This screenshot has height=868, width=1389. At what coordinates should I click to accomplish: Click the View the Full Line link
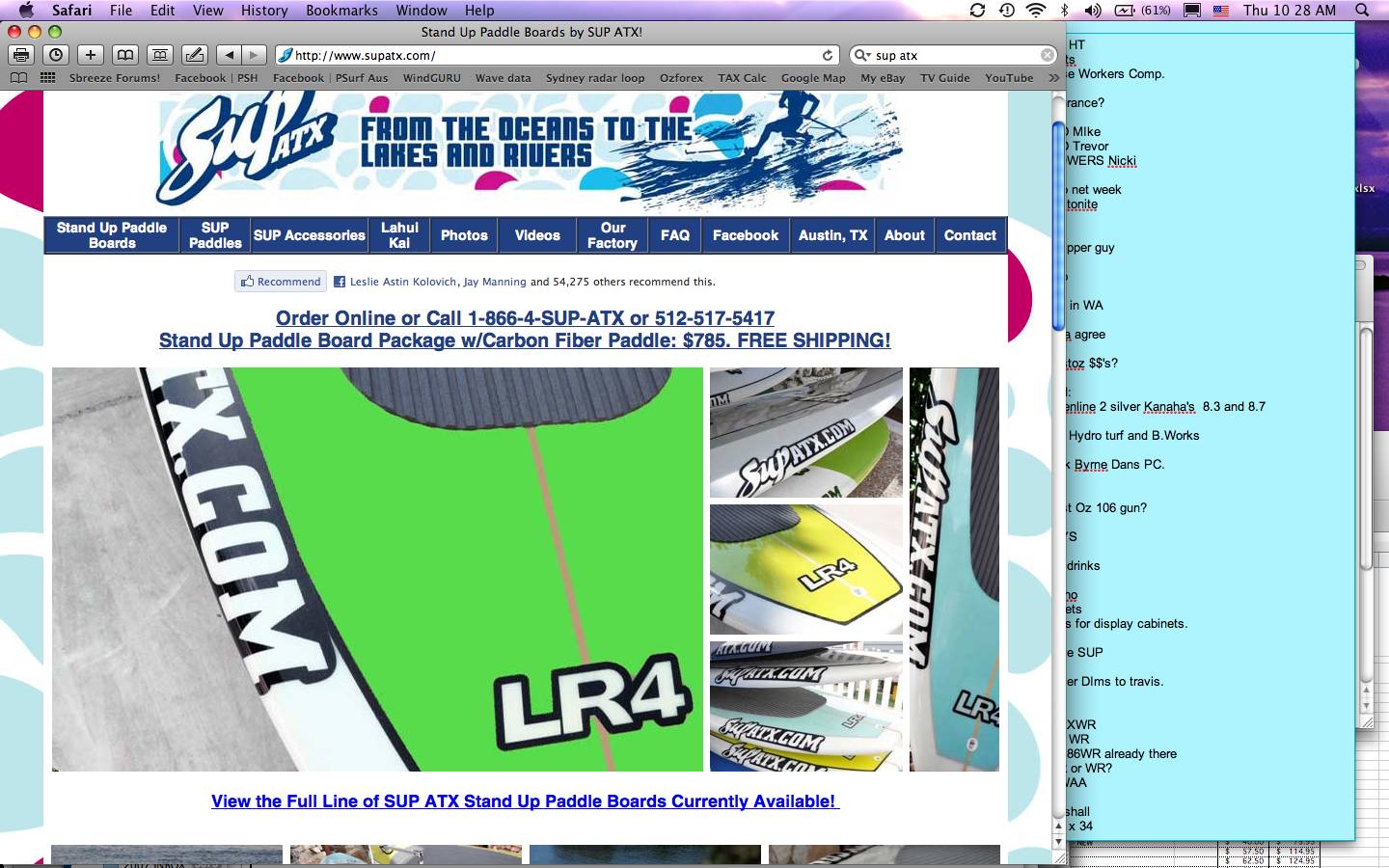[525, 801]
